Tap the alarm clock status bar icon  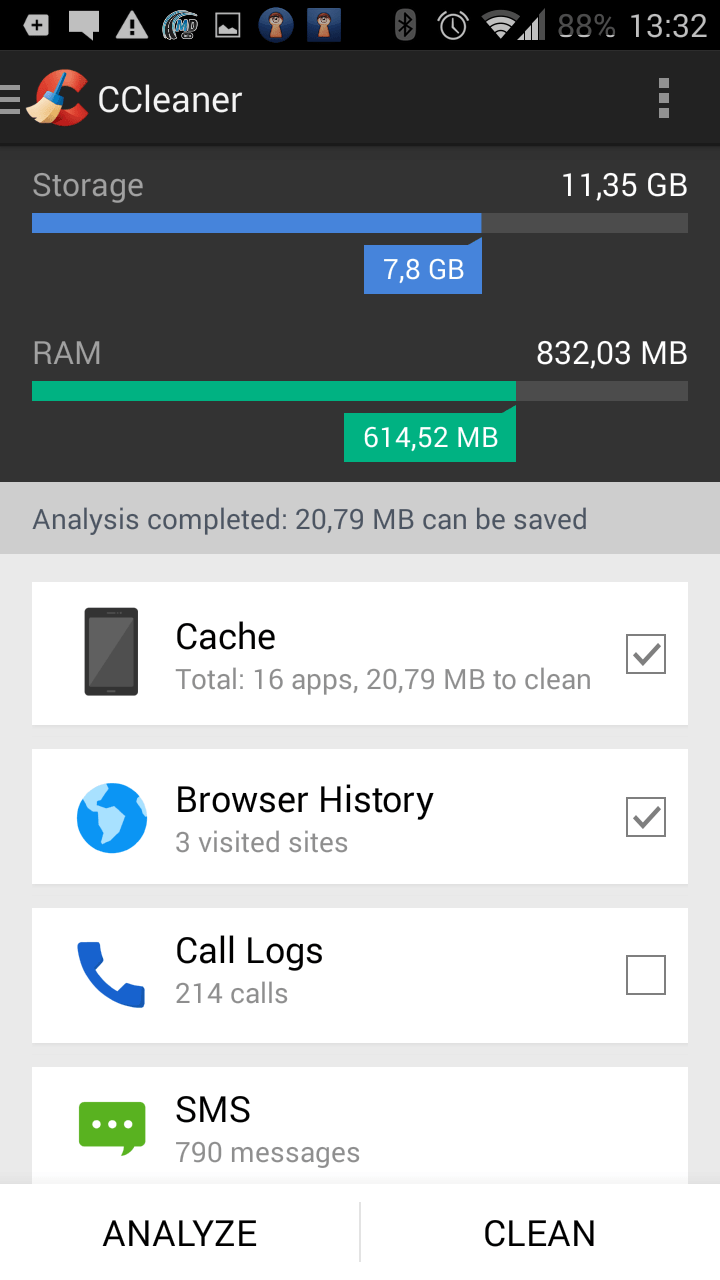(453, 25)
